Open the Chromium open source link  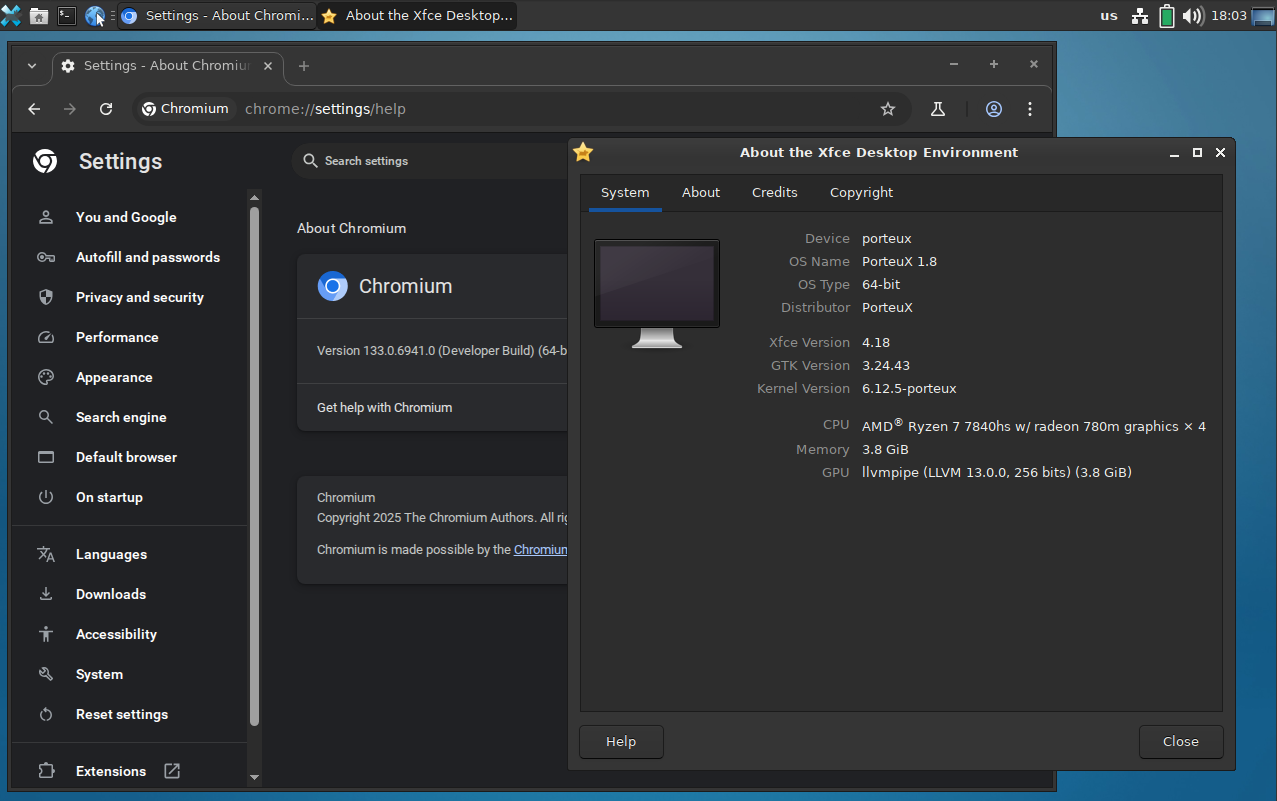[x=541, y=549]
